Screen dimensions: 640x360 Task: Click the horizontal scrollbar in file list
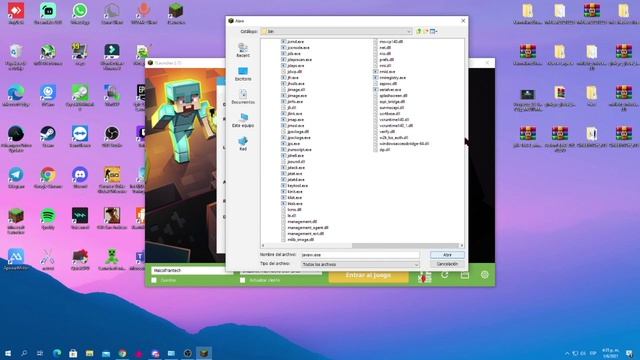(405, 246)
